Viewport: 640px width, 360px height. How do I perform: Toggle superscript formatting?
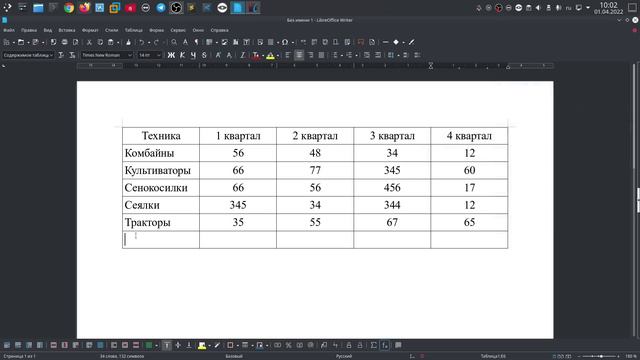click(218, 55)
